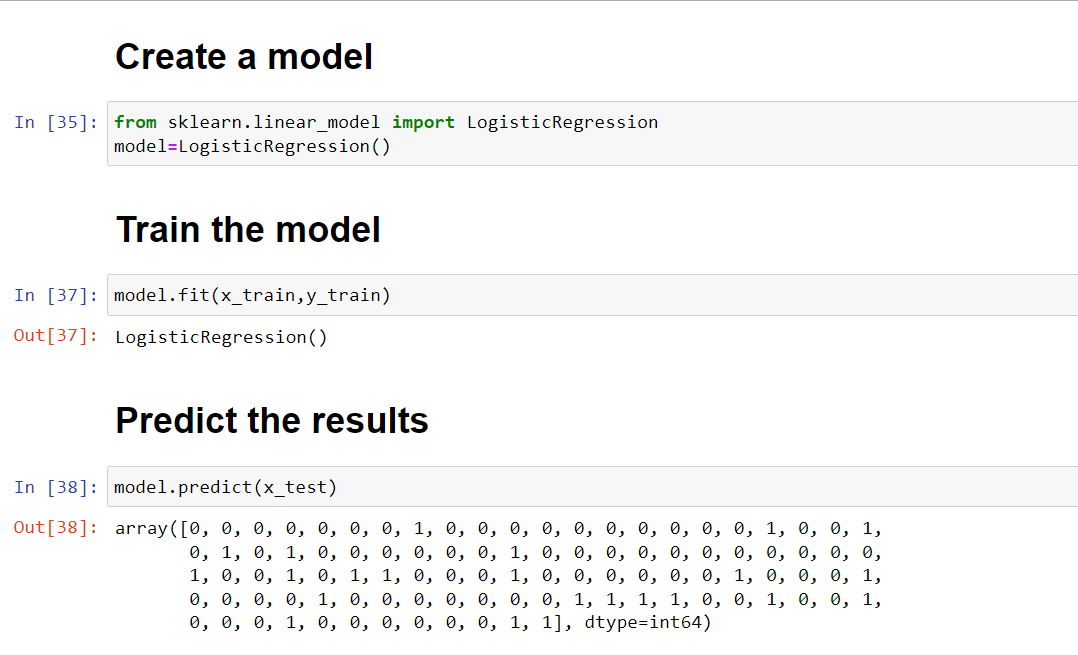Click the Out[37] output prompt
This screenshot has height=655, width=1078.
pos(56,336)
